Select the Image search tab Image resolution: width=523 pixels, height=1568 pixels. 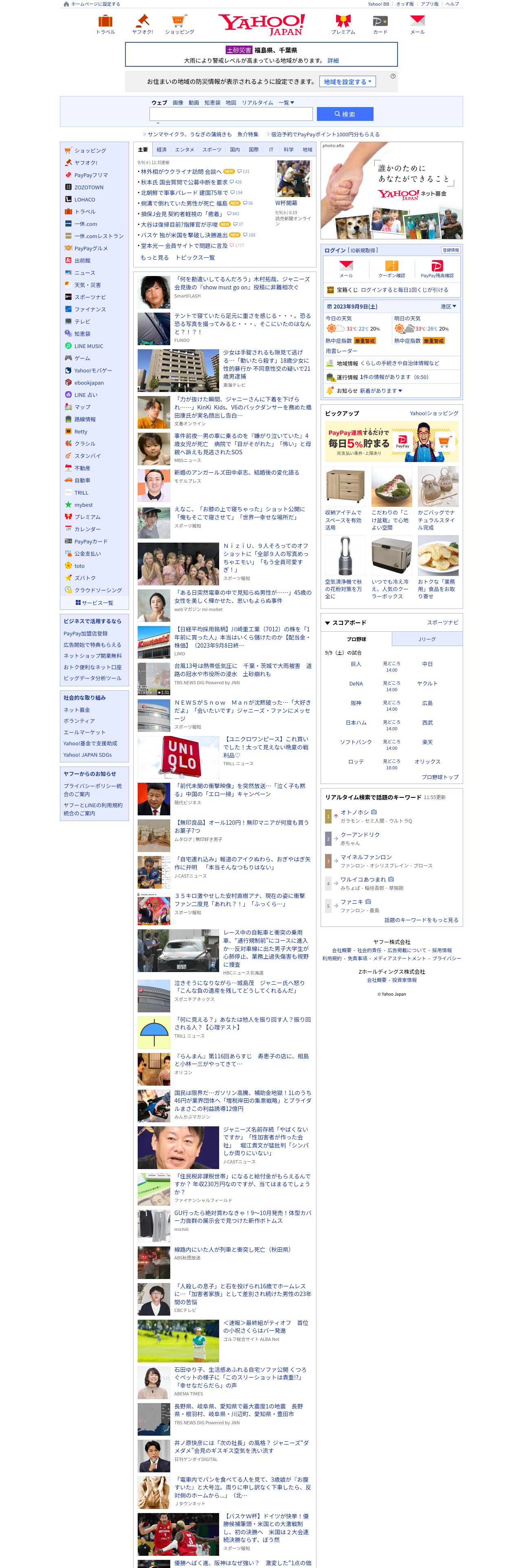(177, 103)
